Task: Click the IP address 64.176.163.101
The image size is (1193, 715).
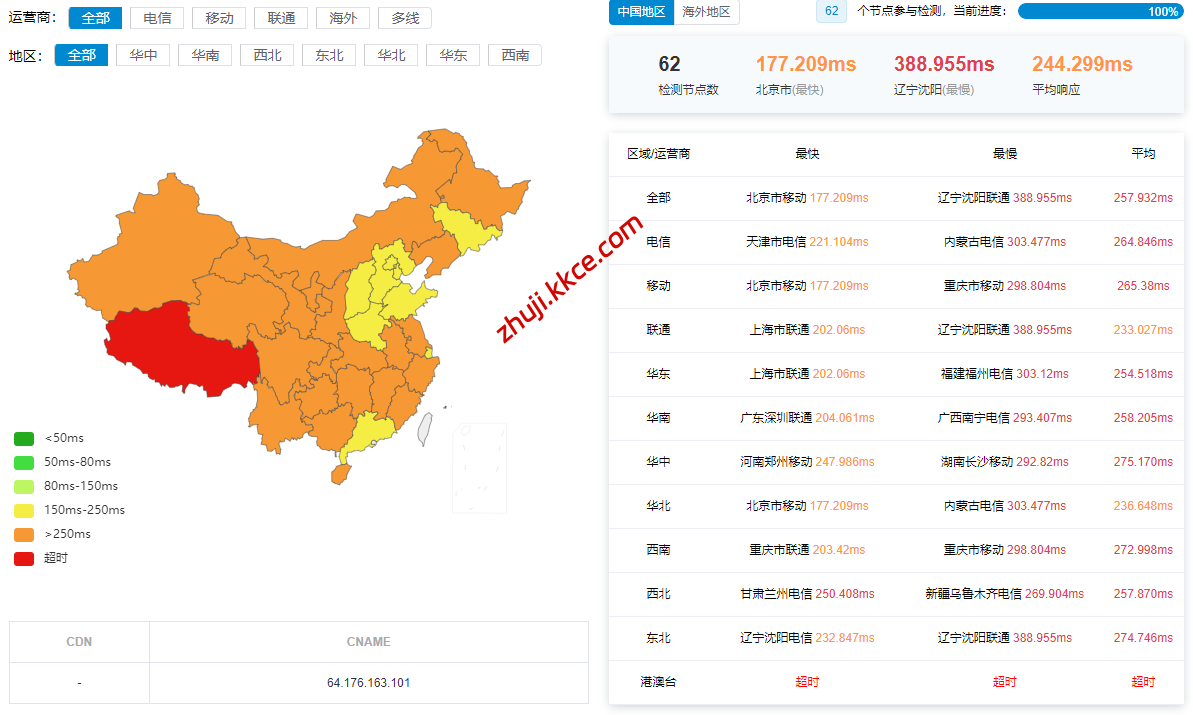Action: [x=368, y=683]
